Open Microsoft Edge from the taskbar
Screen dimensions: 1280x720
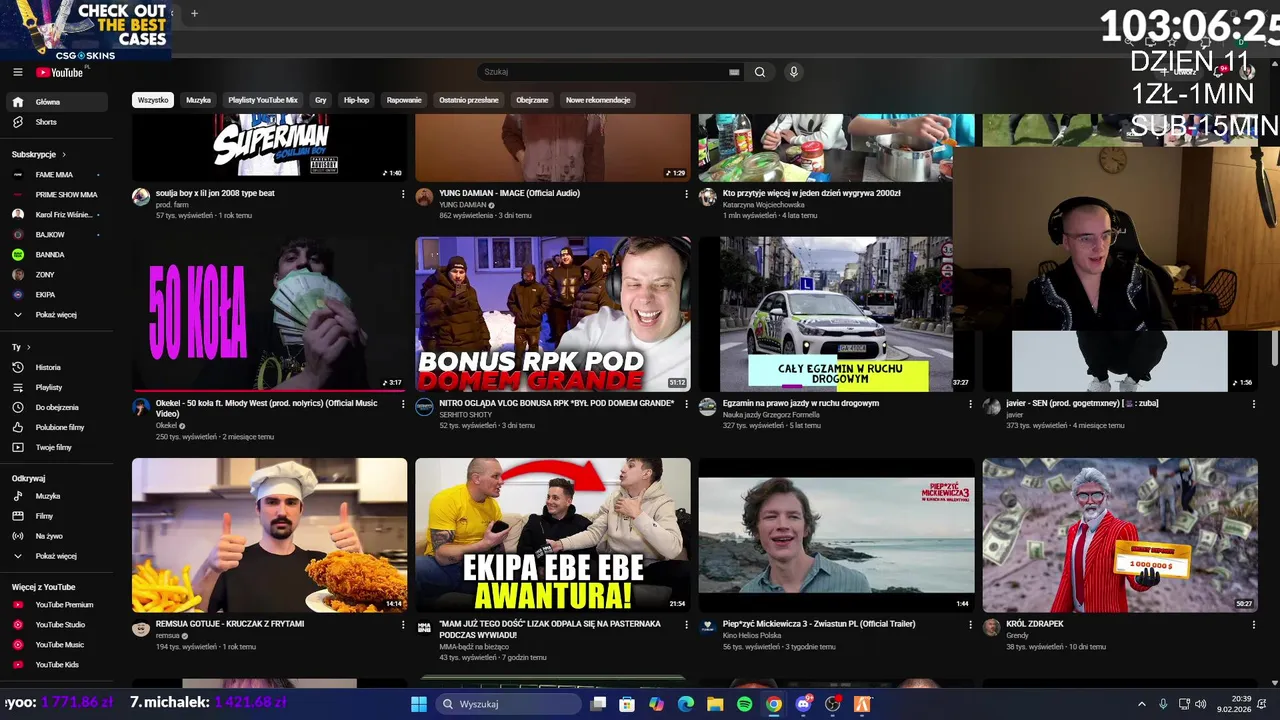(x=686, y=704)
